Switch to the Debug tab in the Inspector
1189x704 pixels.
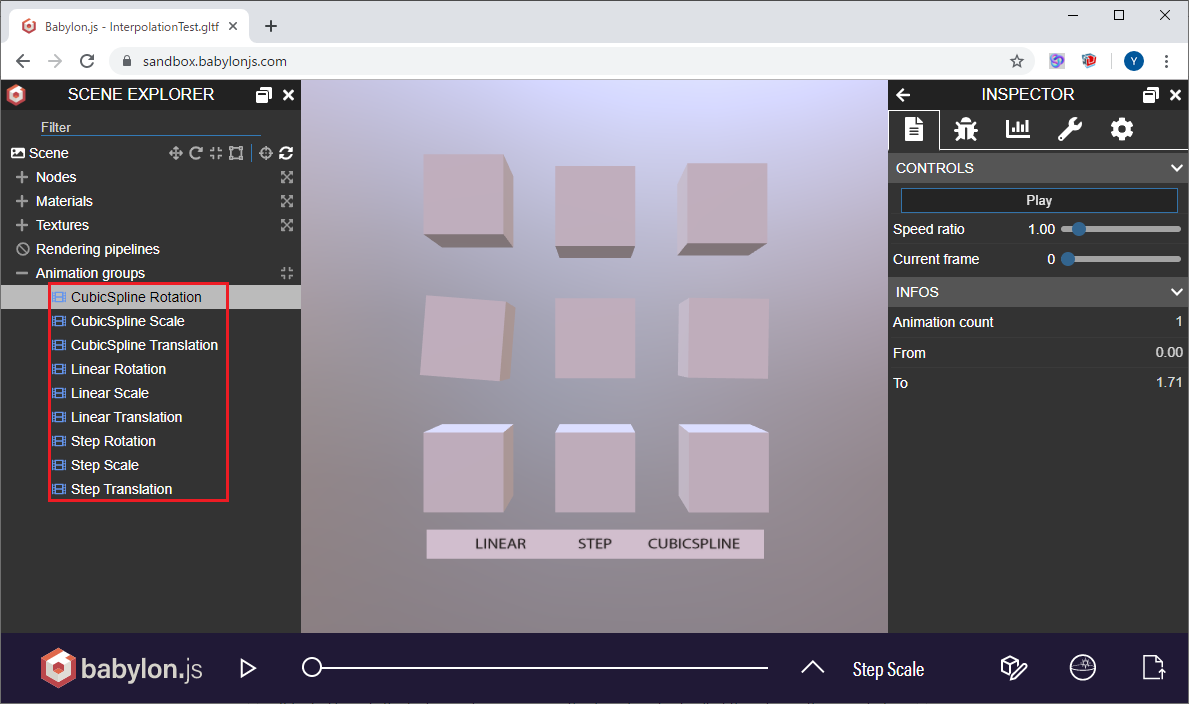966,129
